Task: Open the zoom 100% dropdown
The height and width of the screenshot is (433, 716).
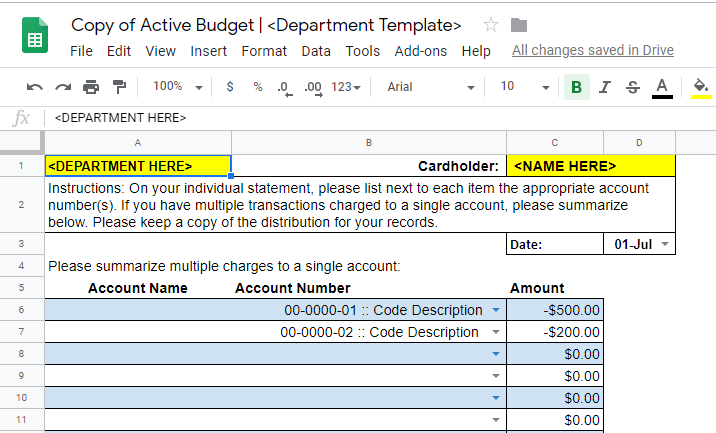Action: (178, 87)
